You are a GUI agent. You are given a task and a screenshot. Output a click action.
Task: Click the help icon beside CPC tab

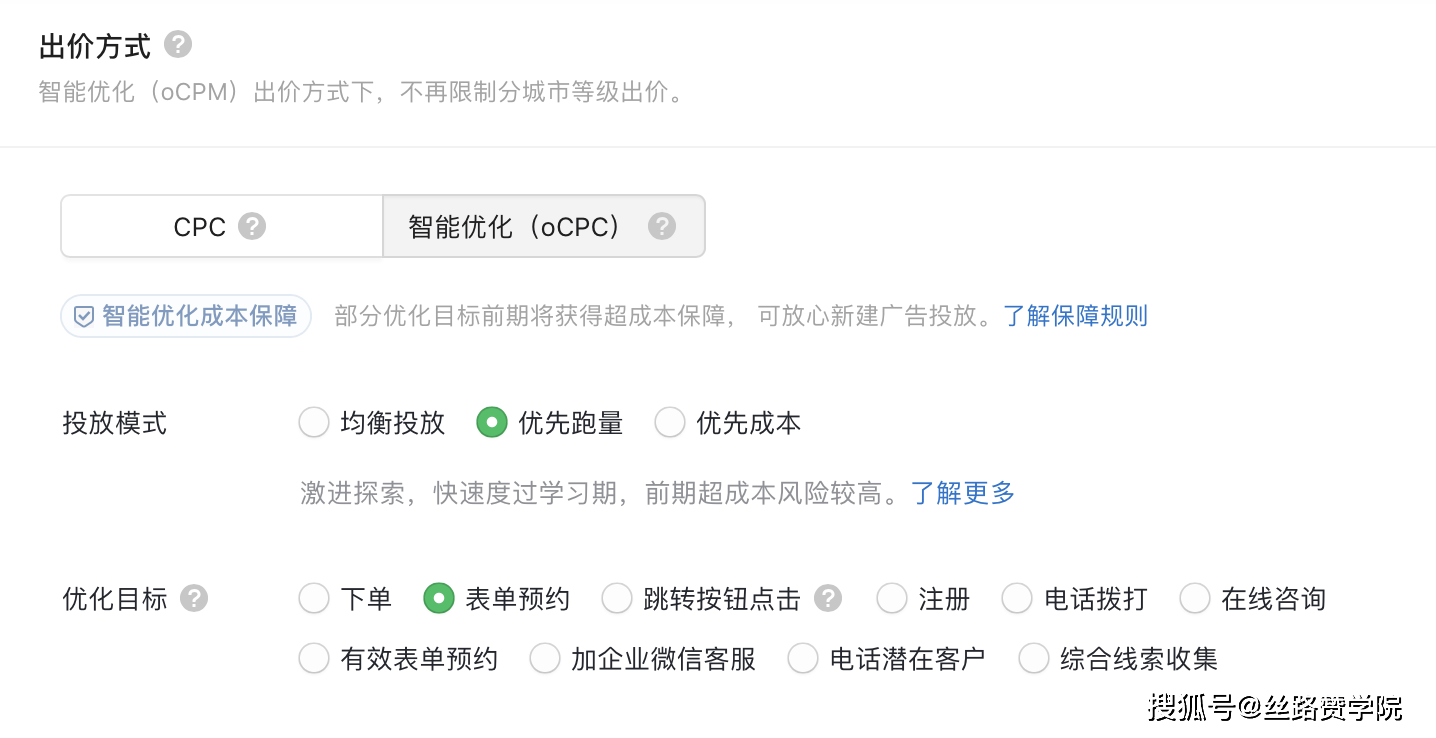click(252, 226)
